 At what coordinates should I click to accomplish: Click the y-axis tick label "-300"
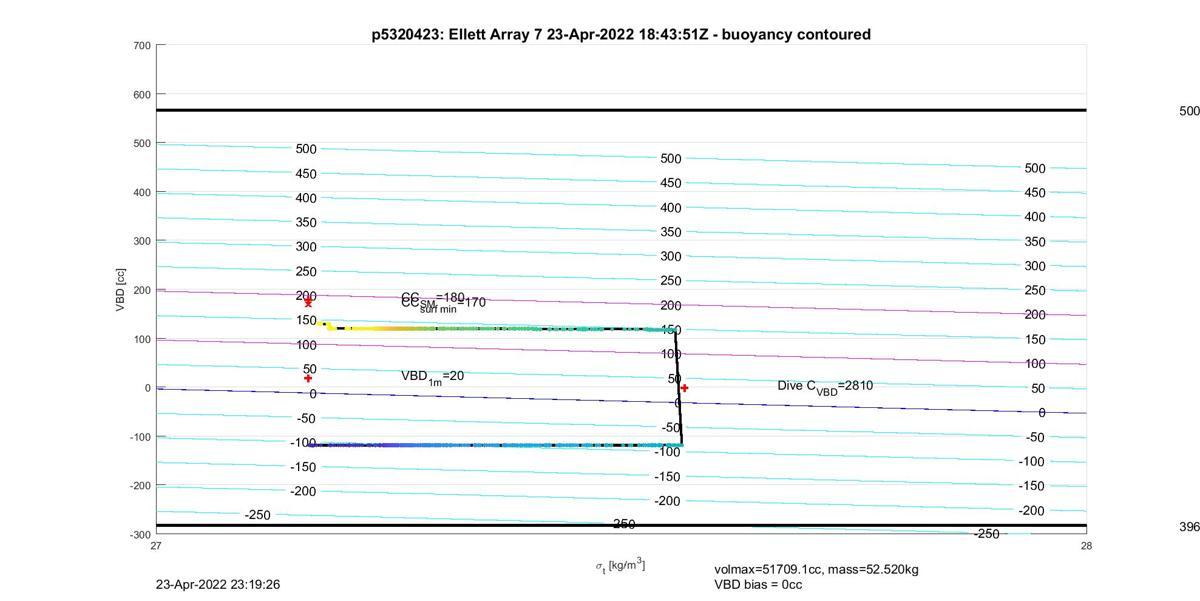139,535
